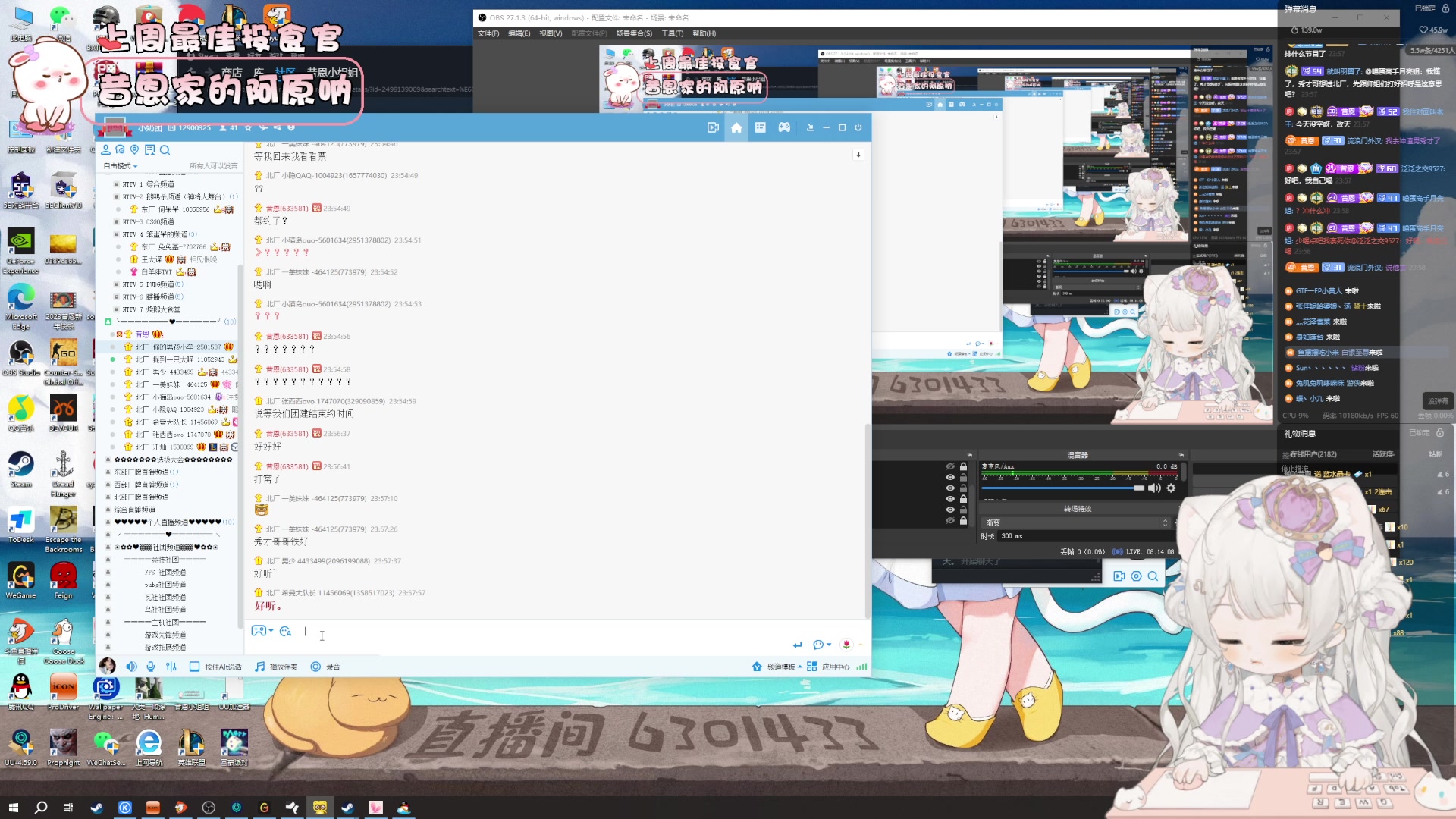The image size is (1456, 819).
Task: Click the microphone icon in bottom bar
Action: (x=151, y=667)
